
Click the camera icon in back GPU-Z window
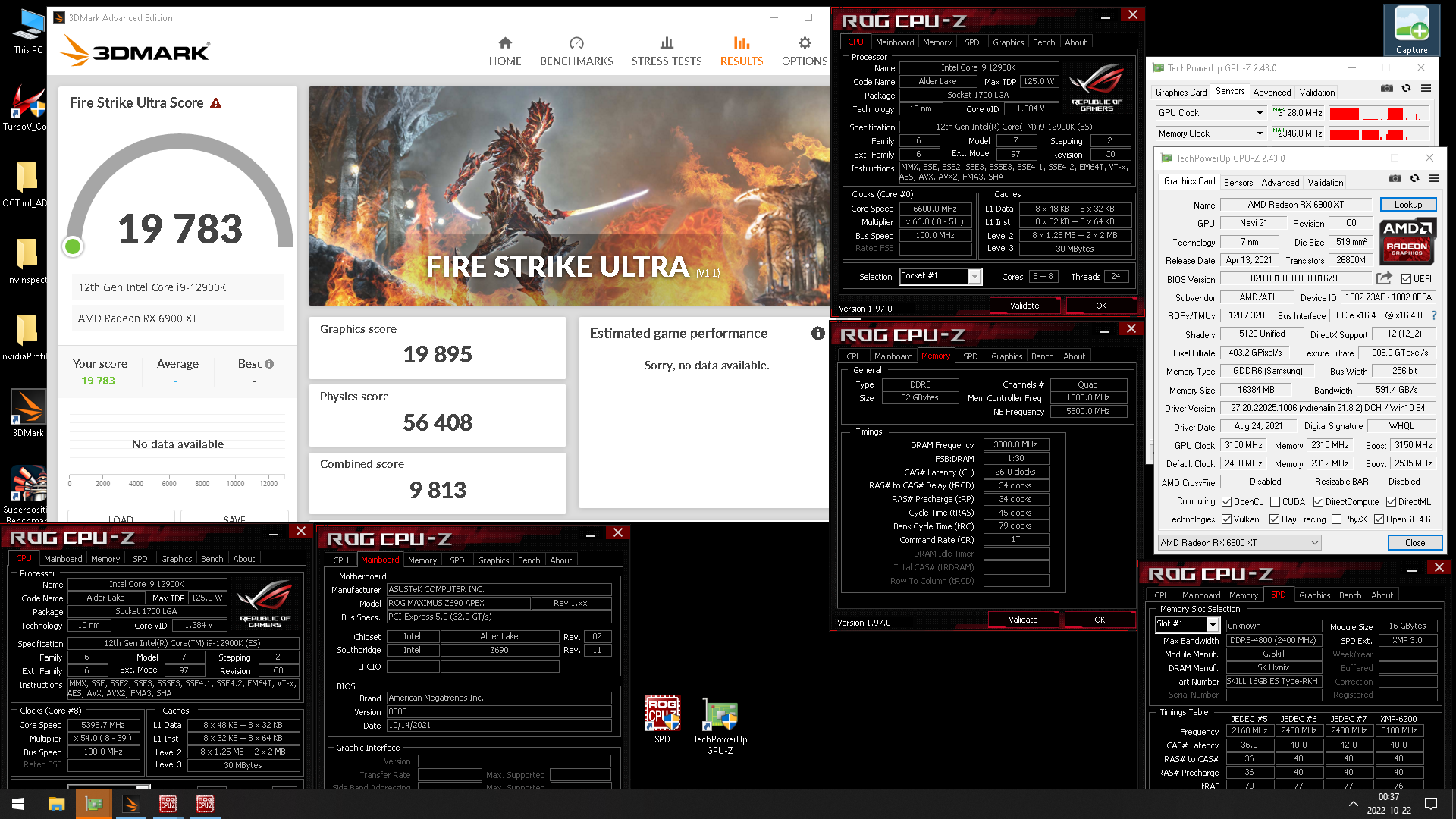1386,89
